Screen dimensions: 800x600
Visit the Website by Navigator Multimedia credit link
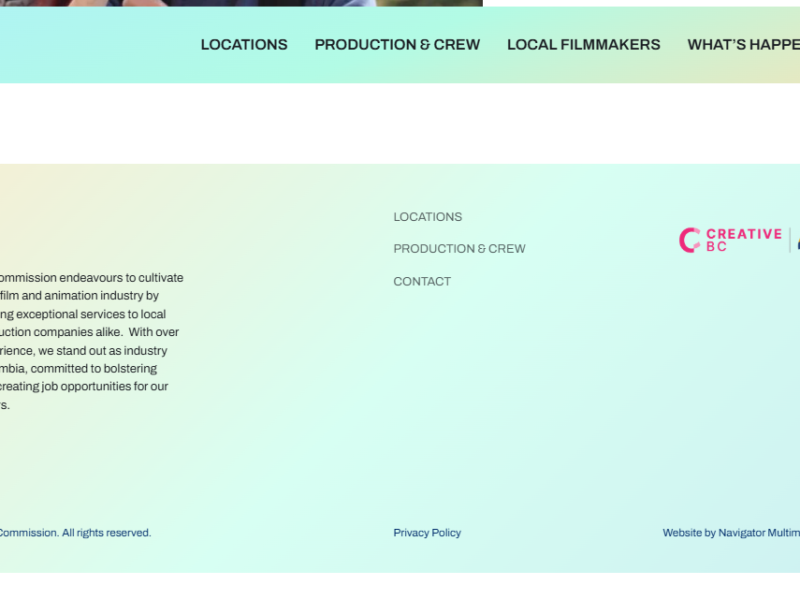730,533
